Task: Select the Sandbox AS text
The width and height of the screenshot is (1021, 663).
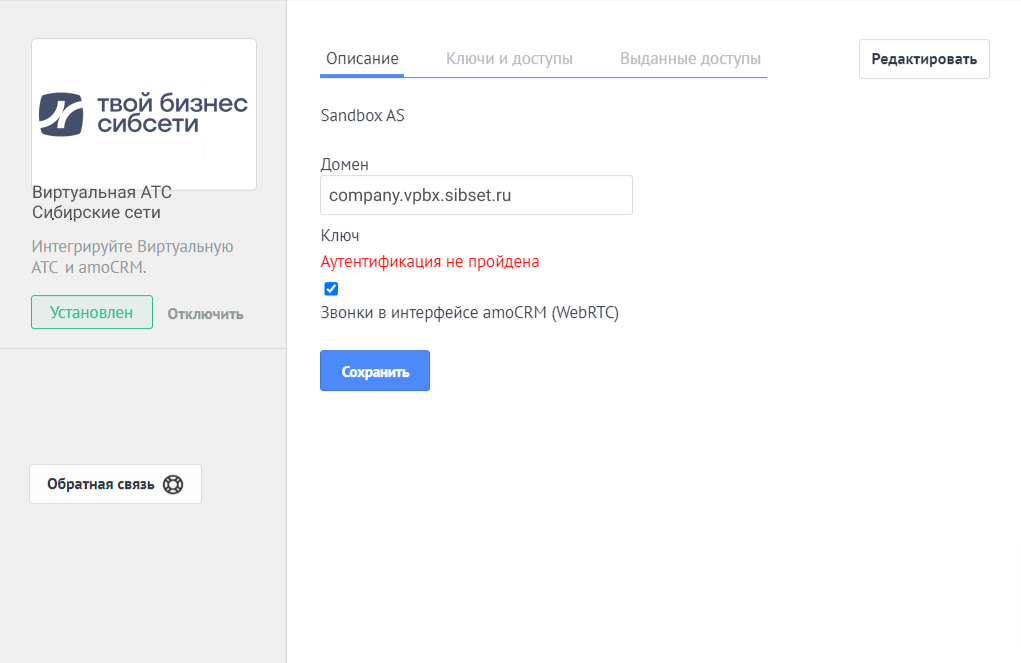Action: click(x=362, y=115)
